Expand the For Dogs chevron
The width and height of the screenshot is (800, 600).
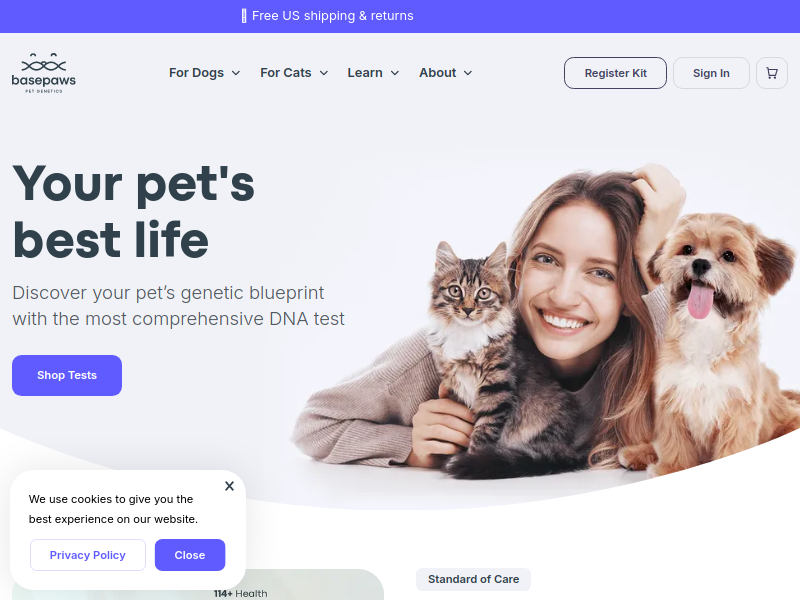[x=236, y=73]
